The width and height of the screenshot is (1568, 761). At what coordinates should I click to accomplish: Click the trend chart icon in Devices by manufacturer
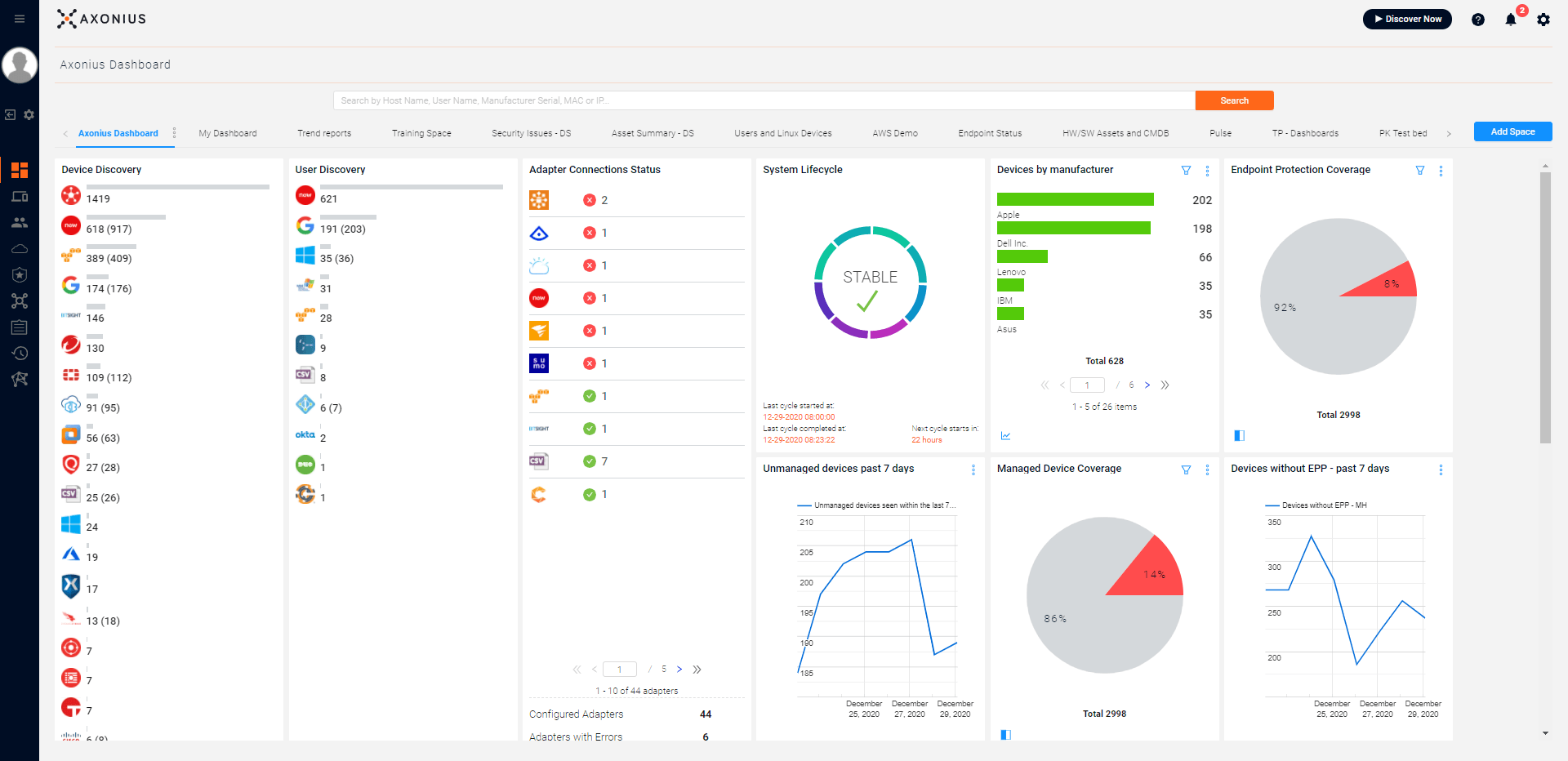(x=1005, y=436)
